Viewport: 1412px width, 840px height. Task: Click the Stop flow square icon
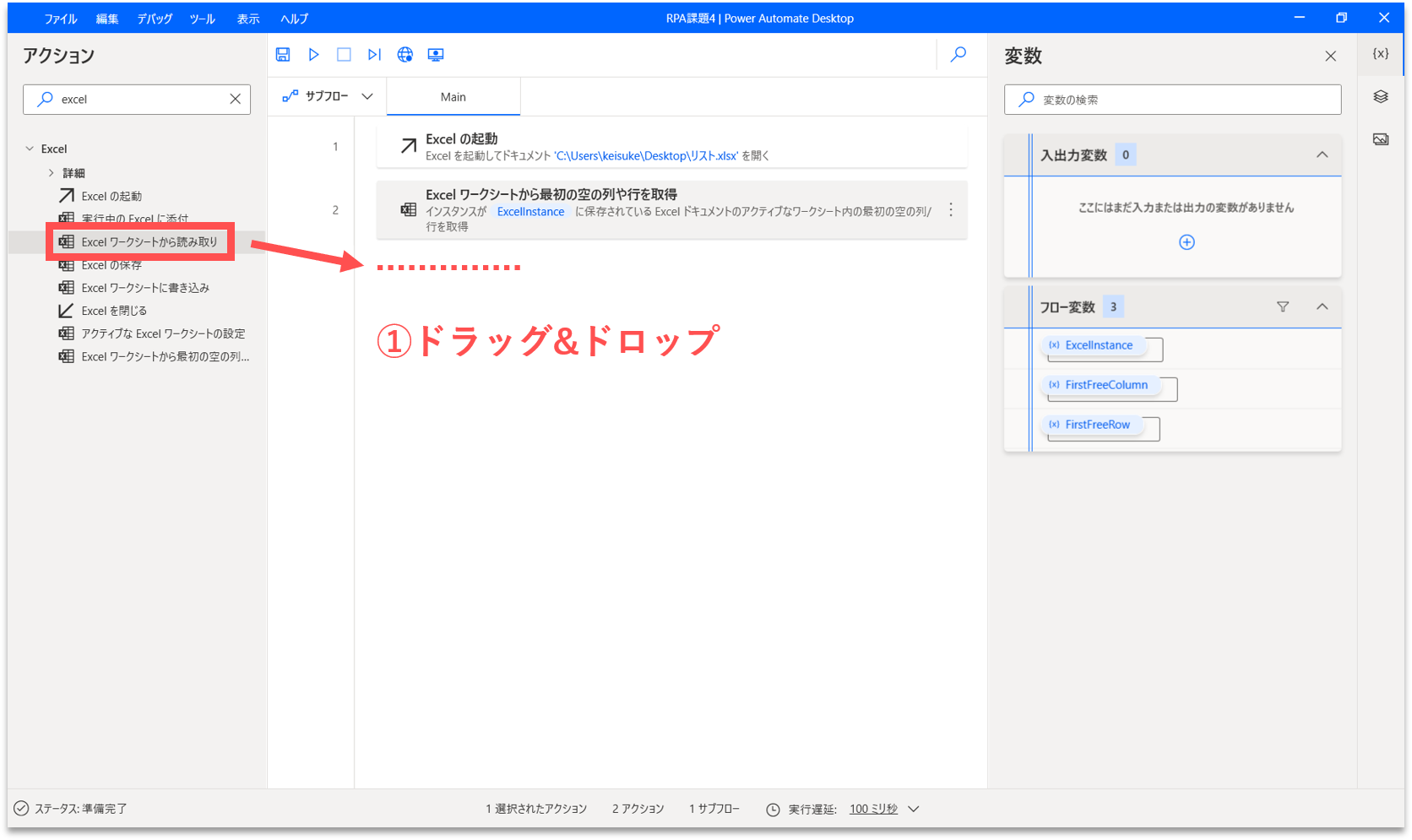click(344, 55)
